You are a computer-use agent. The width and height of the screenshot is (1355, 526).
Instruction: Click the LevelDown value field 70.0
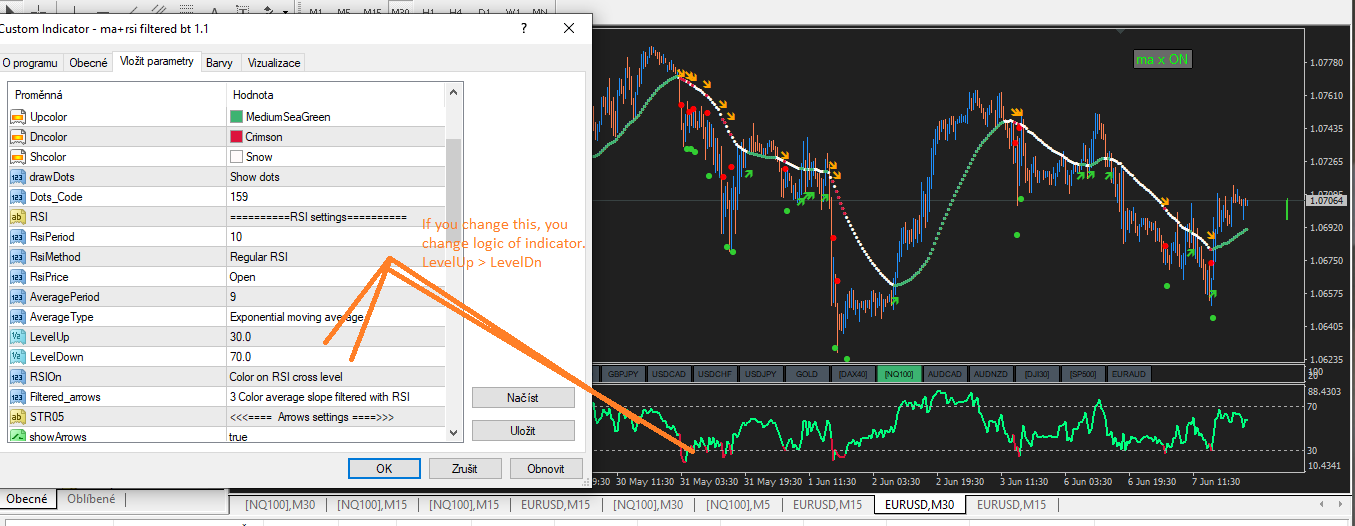tap(336, 357)
